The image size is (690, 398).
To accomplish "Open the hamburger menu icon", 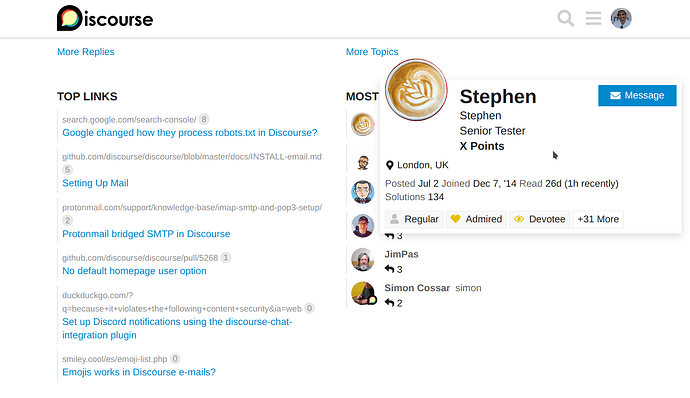I will tap(593, 18).
